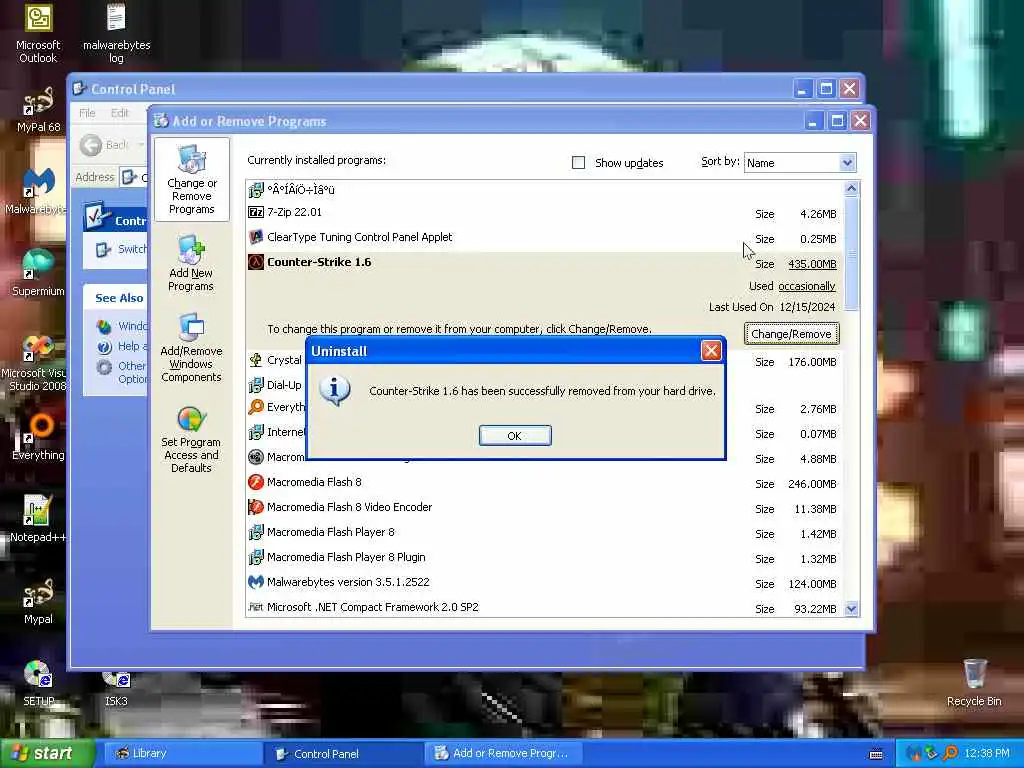Click the Change/Remove button for Counter-Strike 1.6
Image resolution: width=1024 pixels, height=768 pixels.
[x=791, y=334]
